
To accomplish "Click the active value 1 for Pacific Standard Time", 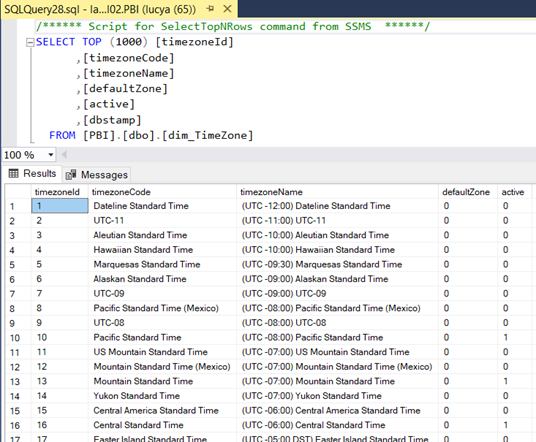I will tap(514, 338).
